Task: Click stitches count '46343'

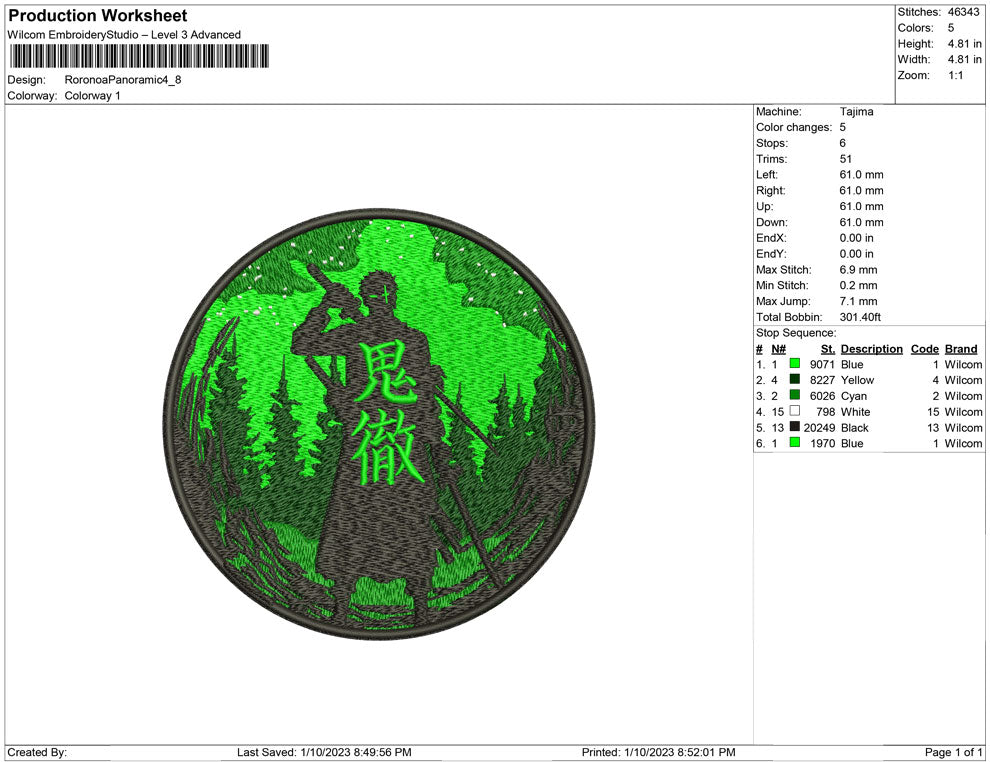Action: pyautogui.click(x=963, y=12)
